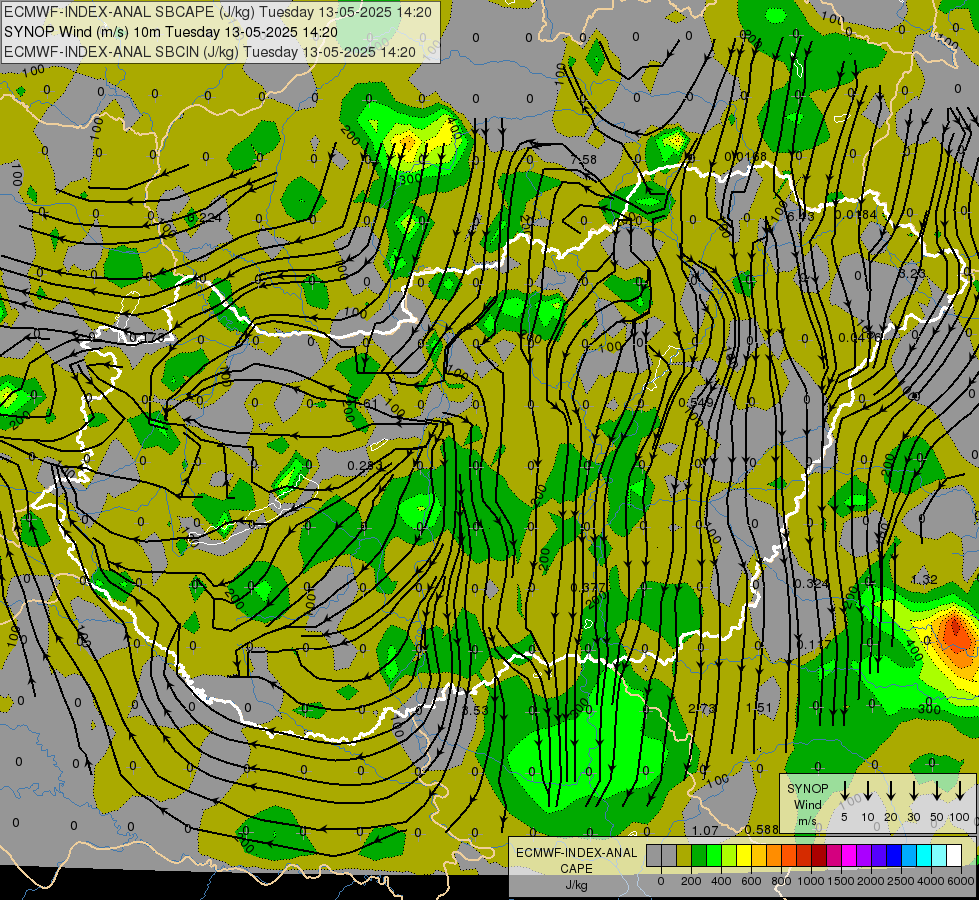Click the 5 m/s wind arrow in legend
Screen dimensions: 979x900
coord(845,790)
